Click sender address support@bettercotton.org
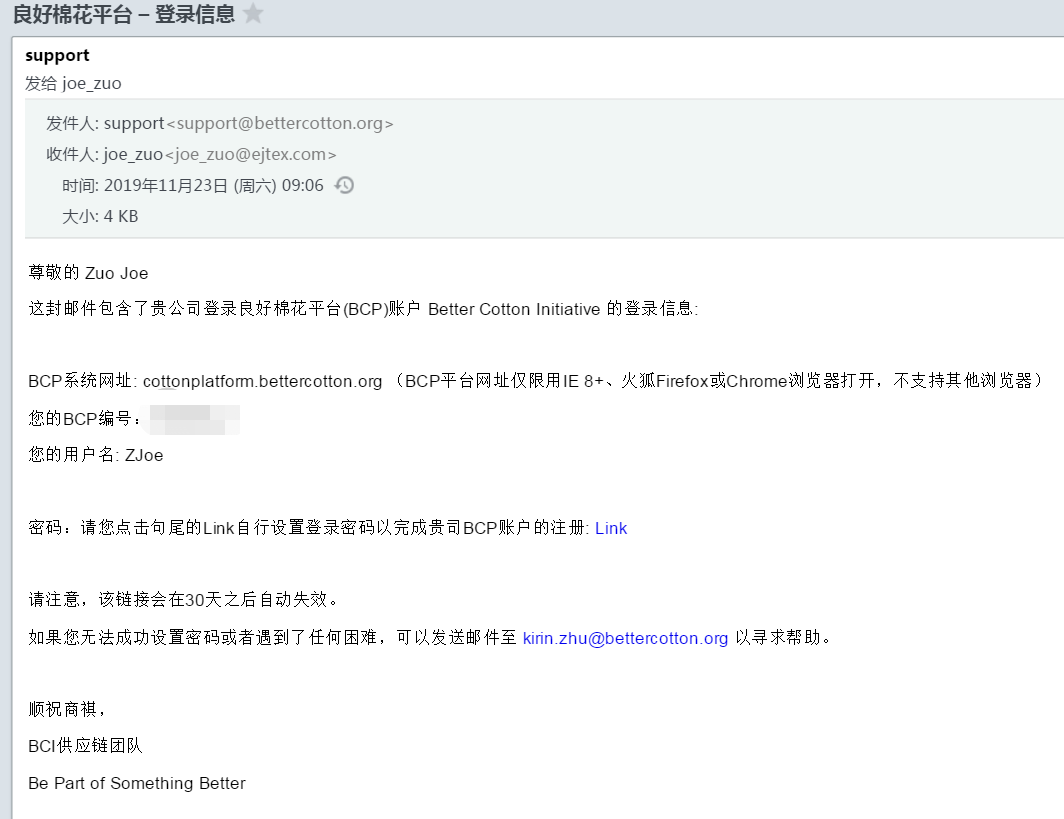The height and width of the screenshot is (819, 1064). tap(280, 123)
